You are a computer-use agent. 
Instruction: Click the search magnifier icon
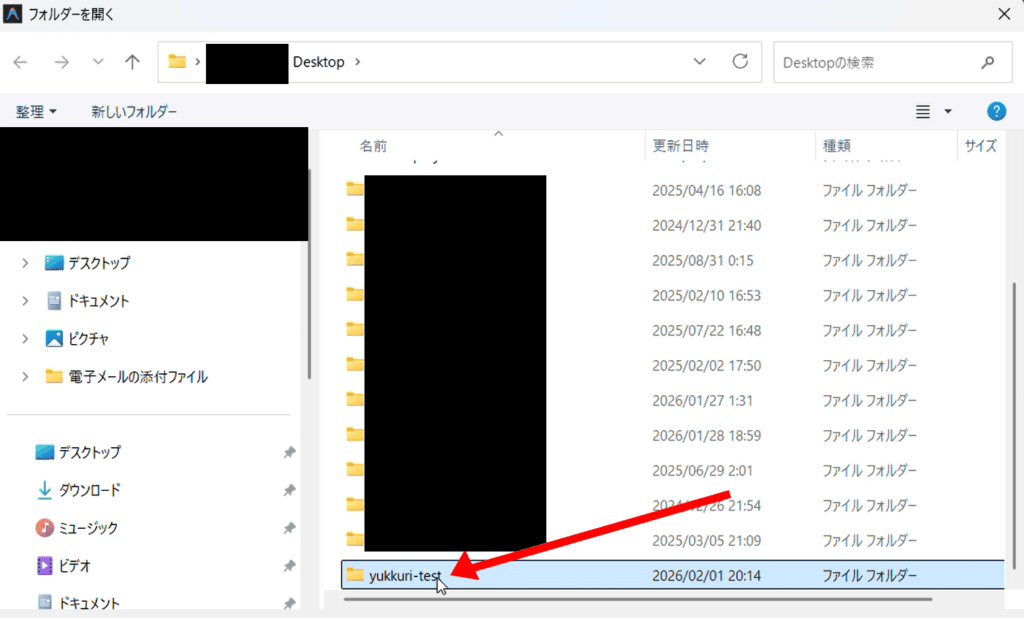[x=988, y=62]
